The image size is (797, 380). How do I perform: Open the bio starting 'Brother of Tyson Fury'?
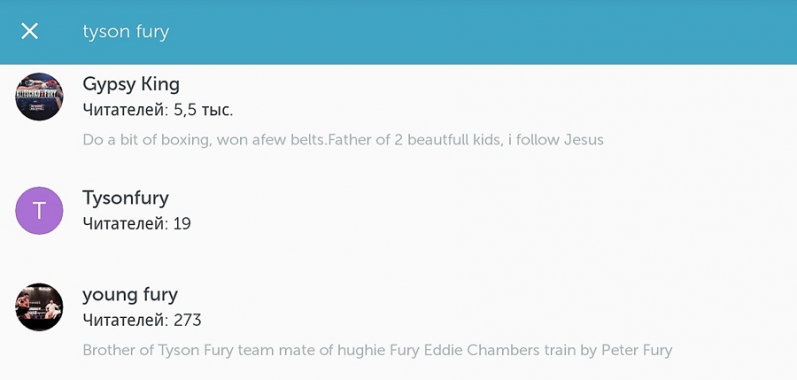point(377,350)
